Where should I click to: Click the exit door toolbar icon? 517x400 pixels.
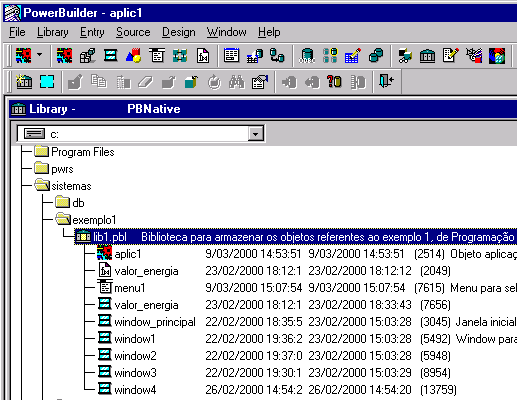coord(386,81)
